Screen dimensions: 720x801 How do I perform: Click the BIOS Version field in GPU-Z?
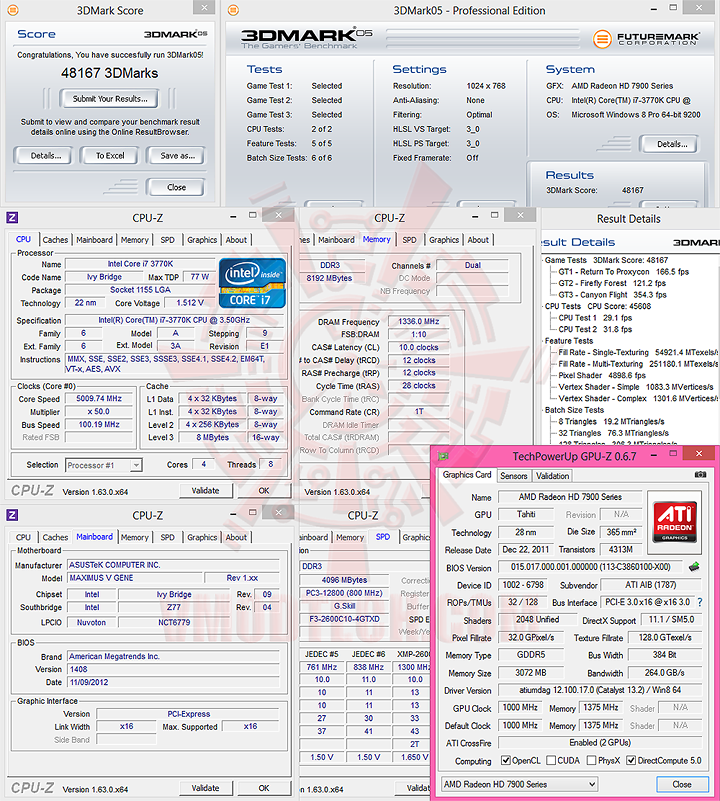[x=591, y=567]
